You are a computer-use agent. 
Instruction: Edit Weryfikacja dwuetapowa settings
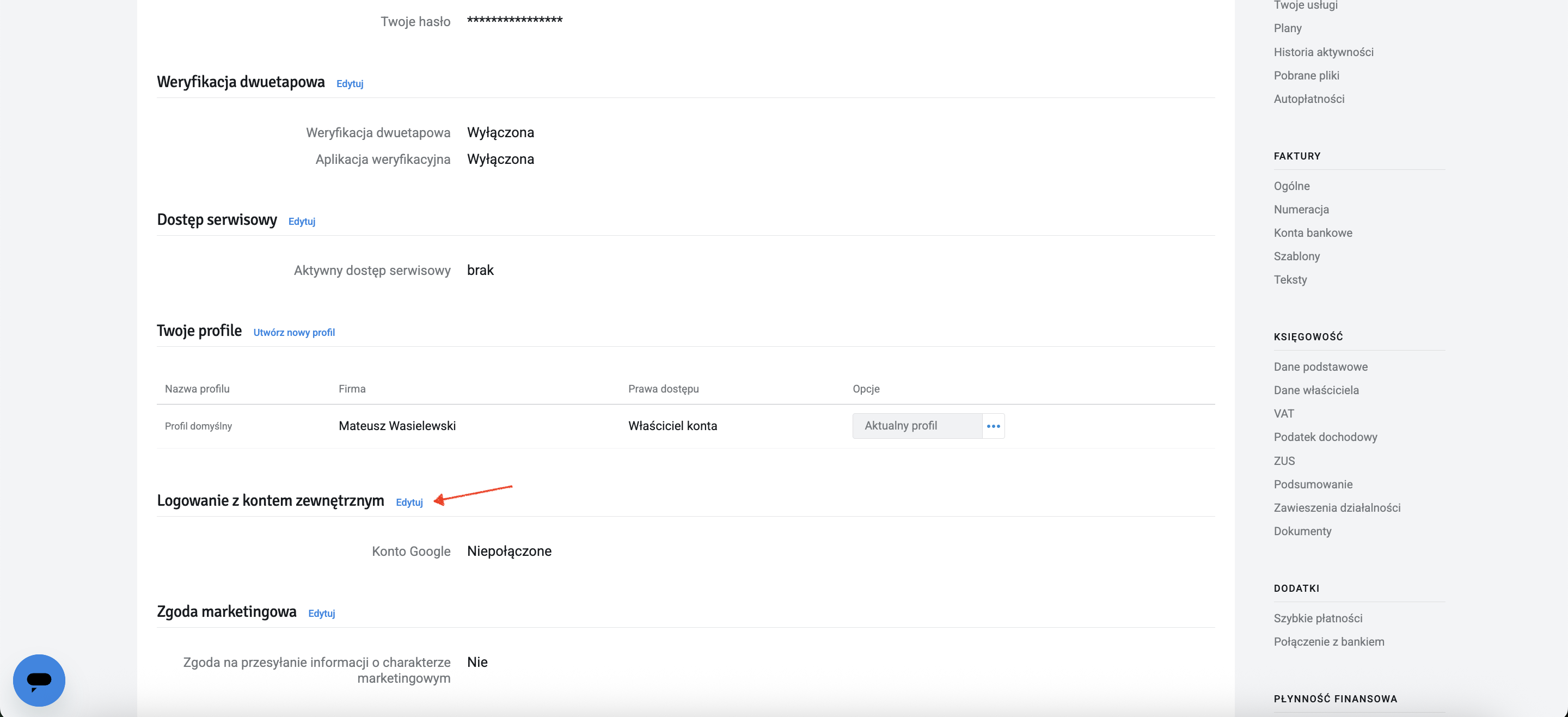point(350,84)
